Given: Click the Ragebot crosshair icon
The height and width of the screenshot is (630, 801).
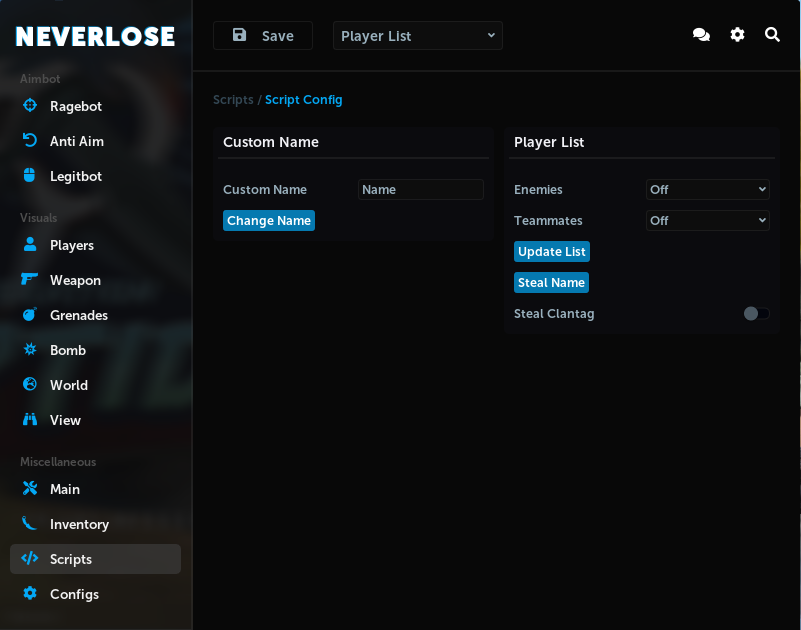Looking at the screenshot, I should click(30, 106).
